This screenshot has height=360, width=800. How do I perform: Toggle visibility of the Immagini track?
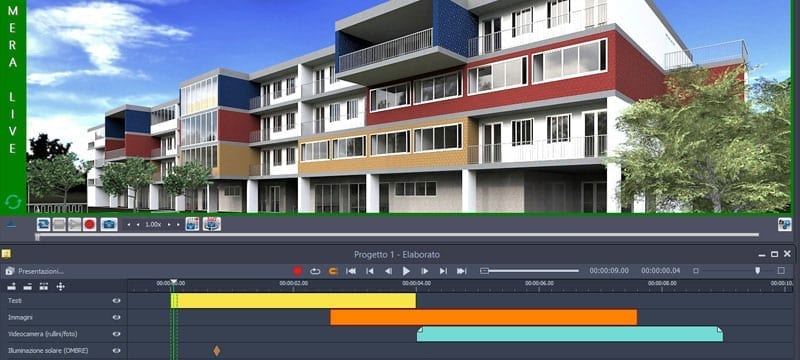(116, 317)
